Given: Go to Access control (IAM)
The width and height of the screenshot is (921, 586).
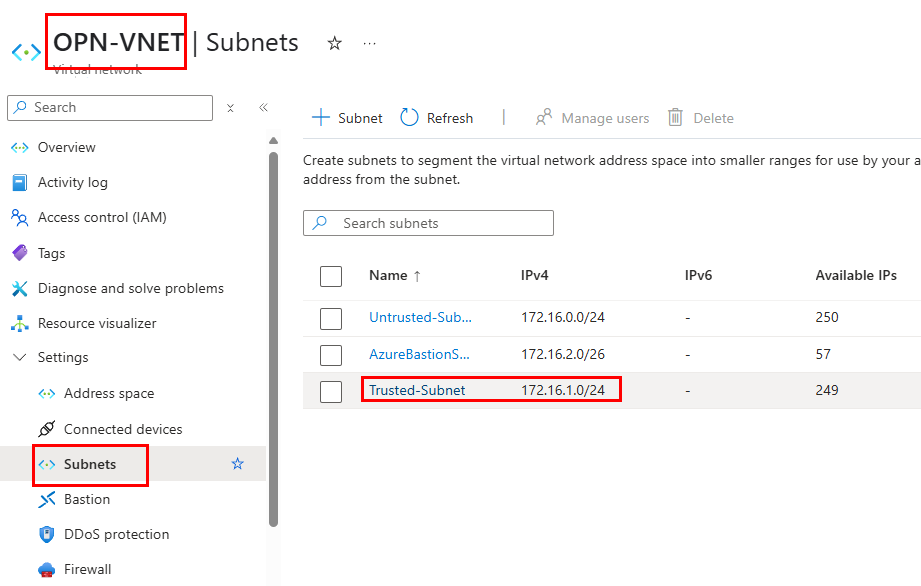Looking at the screenshot, I should click(x=102, y=218).
